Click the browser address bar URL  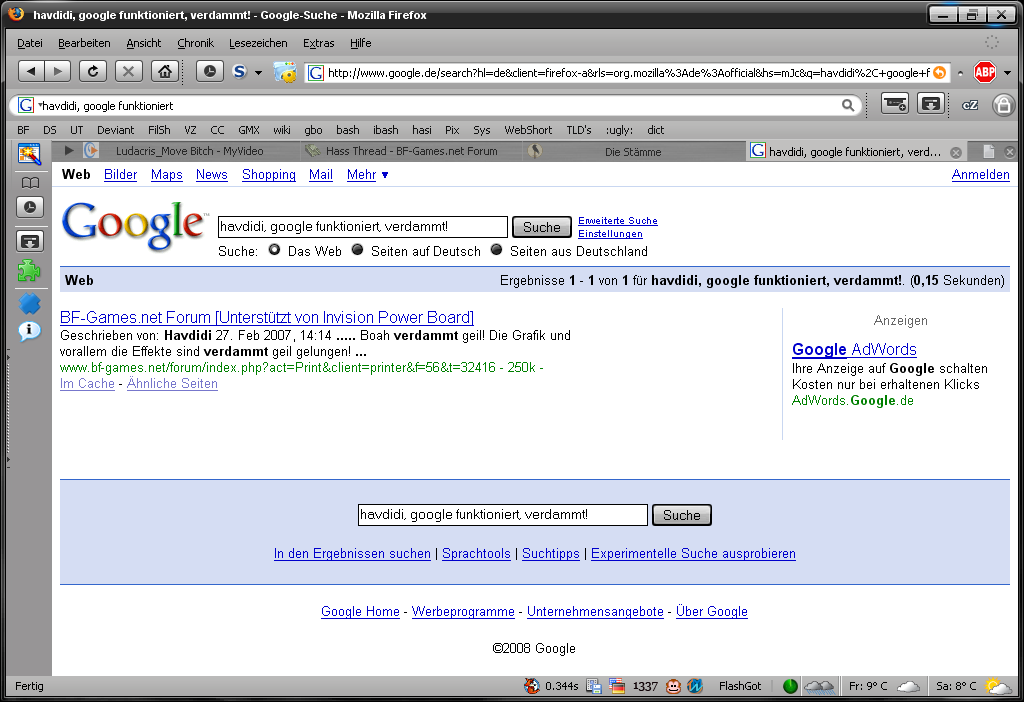627,72
